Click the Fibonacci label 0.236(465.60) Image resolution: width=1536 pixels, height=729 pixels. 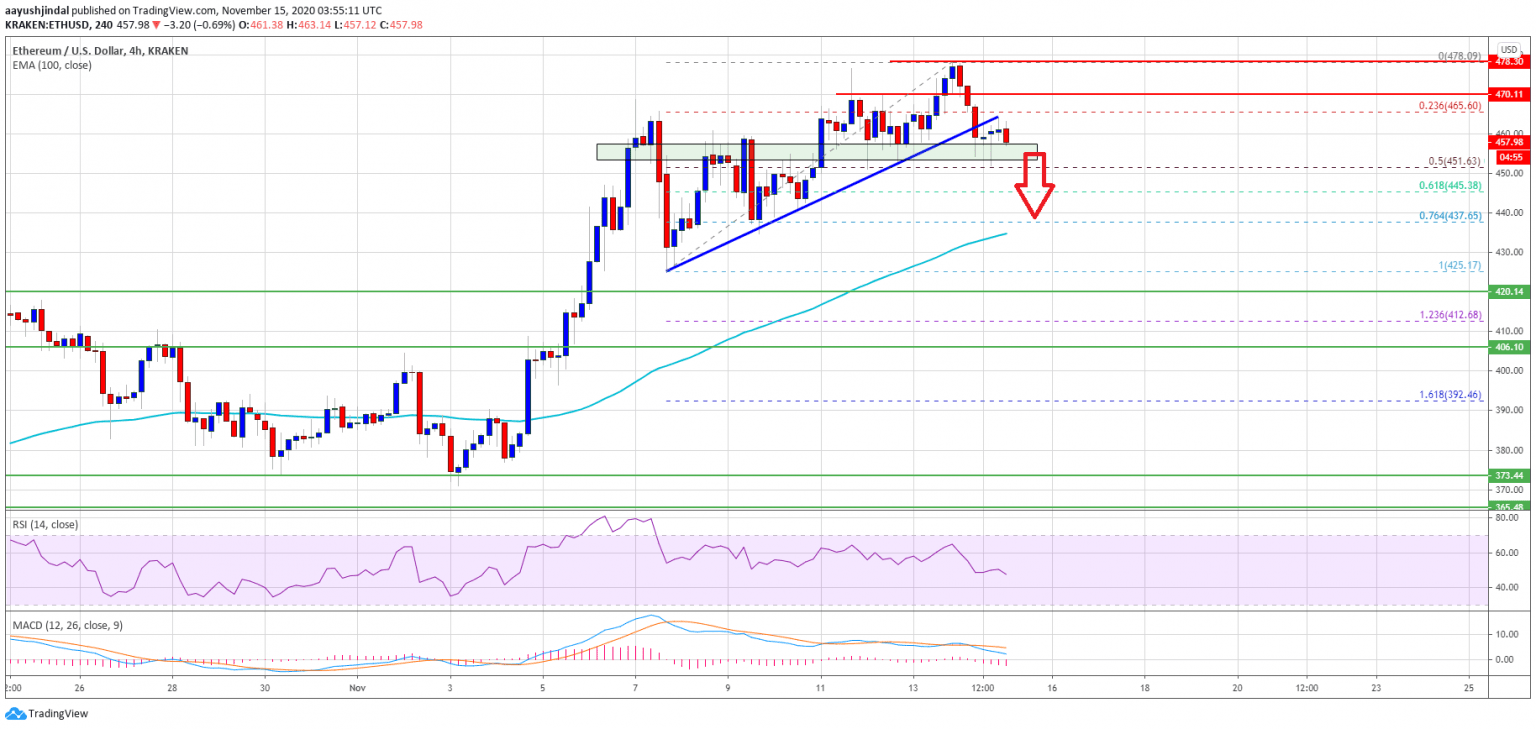click(x=1452, y=105)
